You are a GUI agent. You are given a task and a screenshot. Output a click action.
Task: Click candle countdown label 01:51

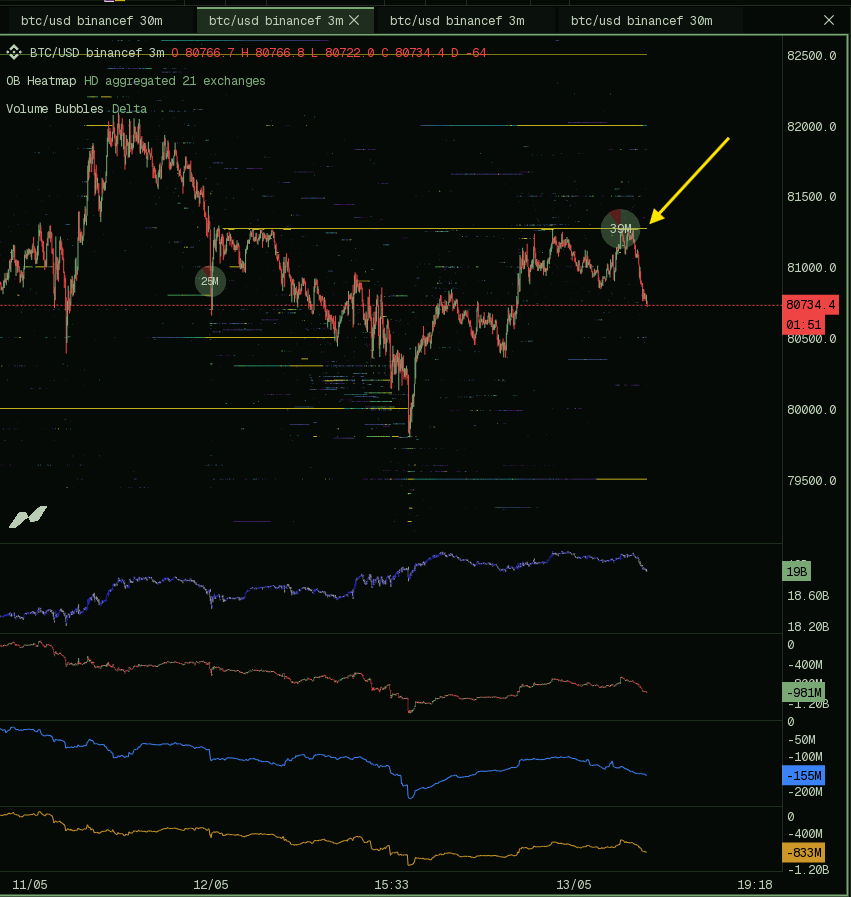coord(803,324)
